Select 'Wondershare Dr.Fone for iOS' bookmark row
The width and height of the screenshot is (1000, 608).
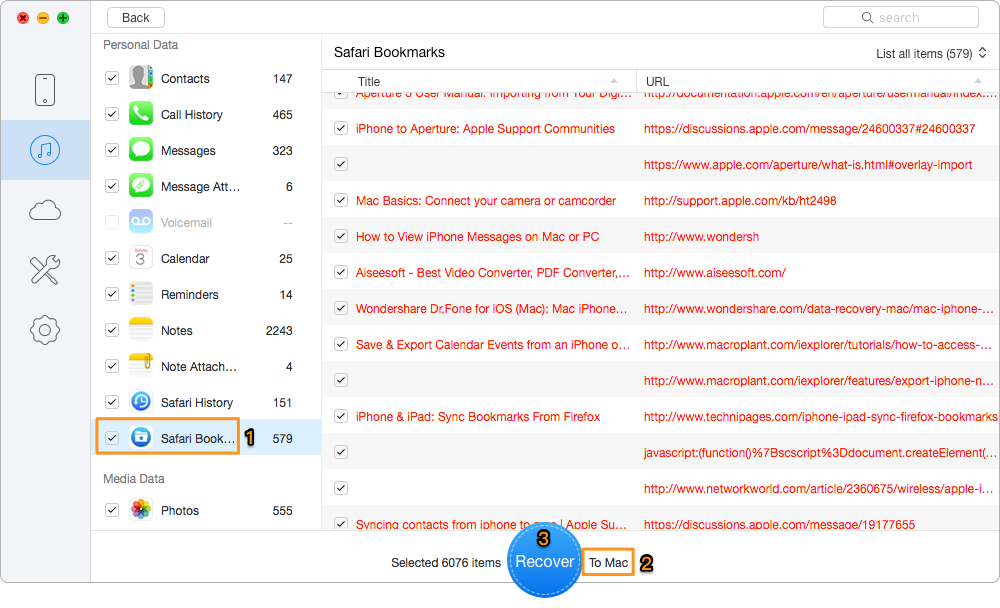click(x=661, y=309)
